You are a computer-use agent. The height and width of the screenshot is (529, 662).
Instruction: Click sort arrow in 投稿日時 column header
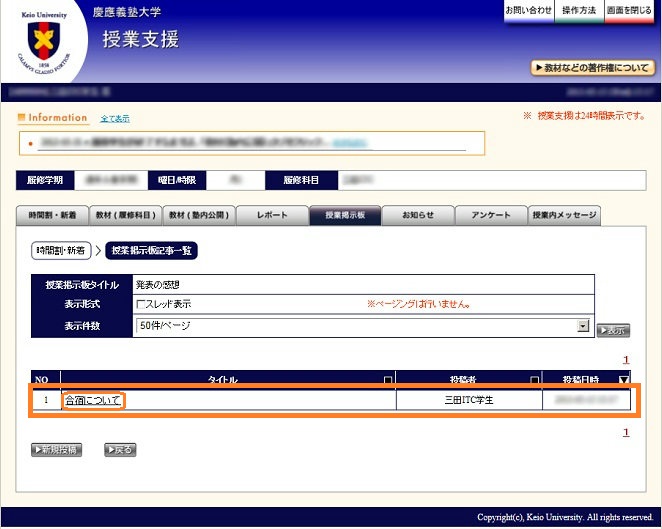click(x=625, y=380)
